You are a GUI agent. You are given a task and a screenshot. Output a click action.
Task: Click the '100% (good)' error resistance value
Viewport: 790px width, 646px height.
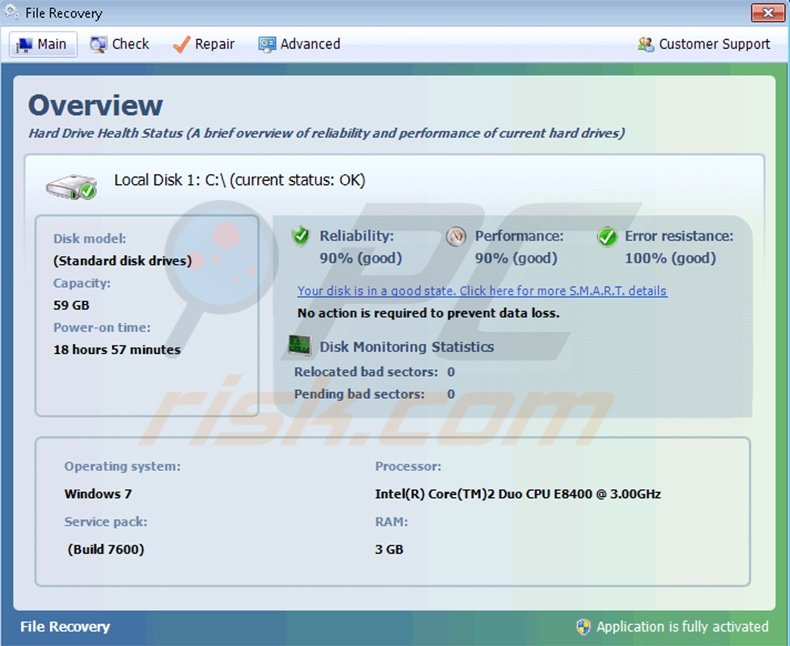tap(670, 258)
